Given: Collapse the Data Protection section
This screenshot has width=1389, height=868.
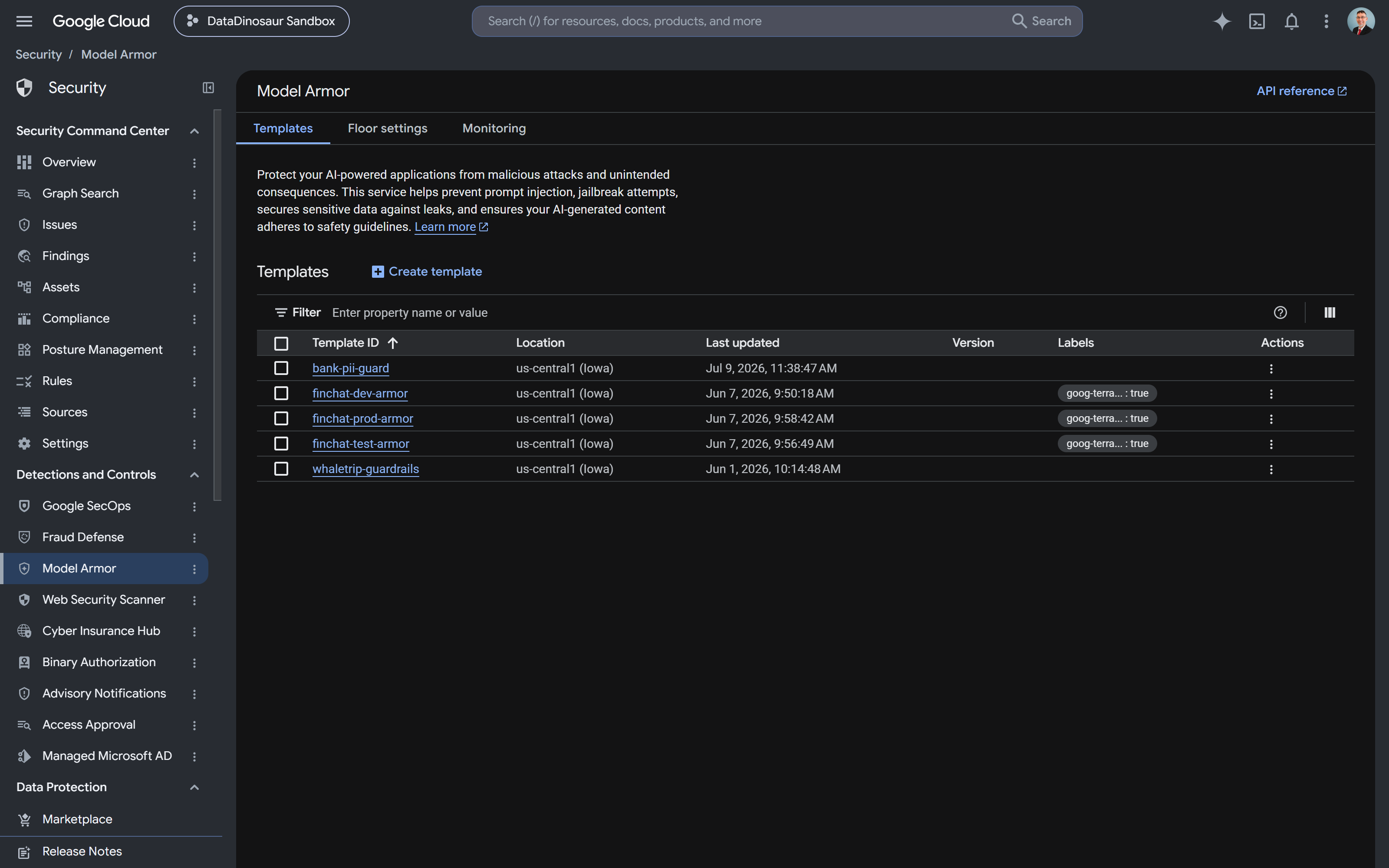Looking at the screenshot, I should click(194, 788).
